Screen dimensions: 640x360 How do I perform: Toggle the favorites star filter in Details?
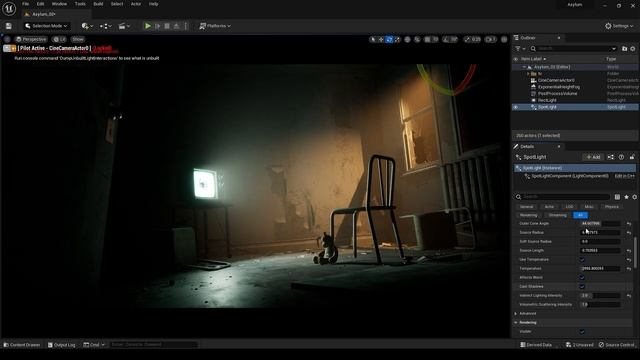tap(626, 197)
